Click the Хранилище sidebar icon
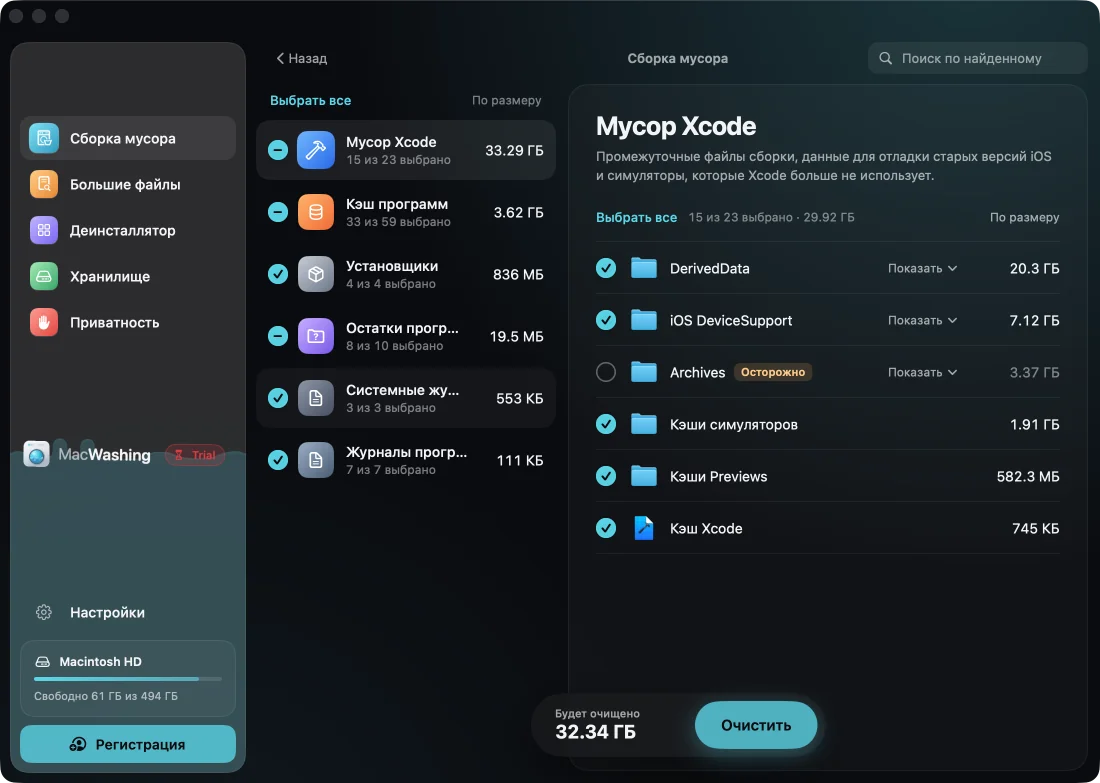Image resolution: width=1100 pixels, height=783 pixels. (x=43, y=276)
